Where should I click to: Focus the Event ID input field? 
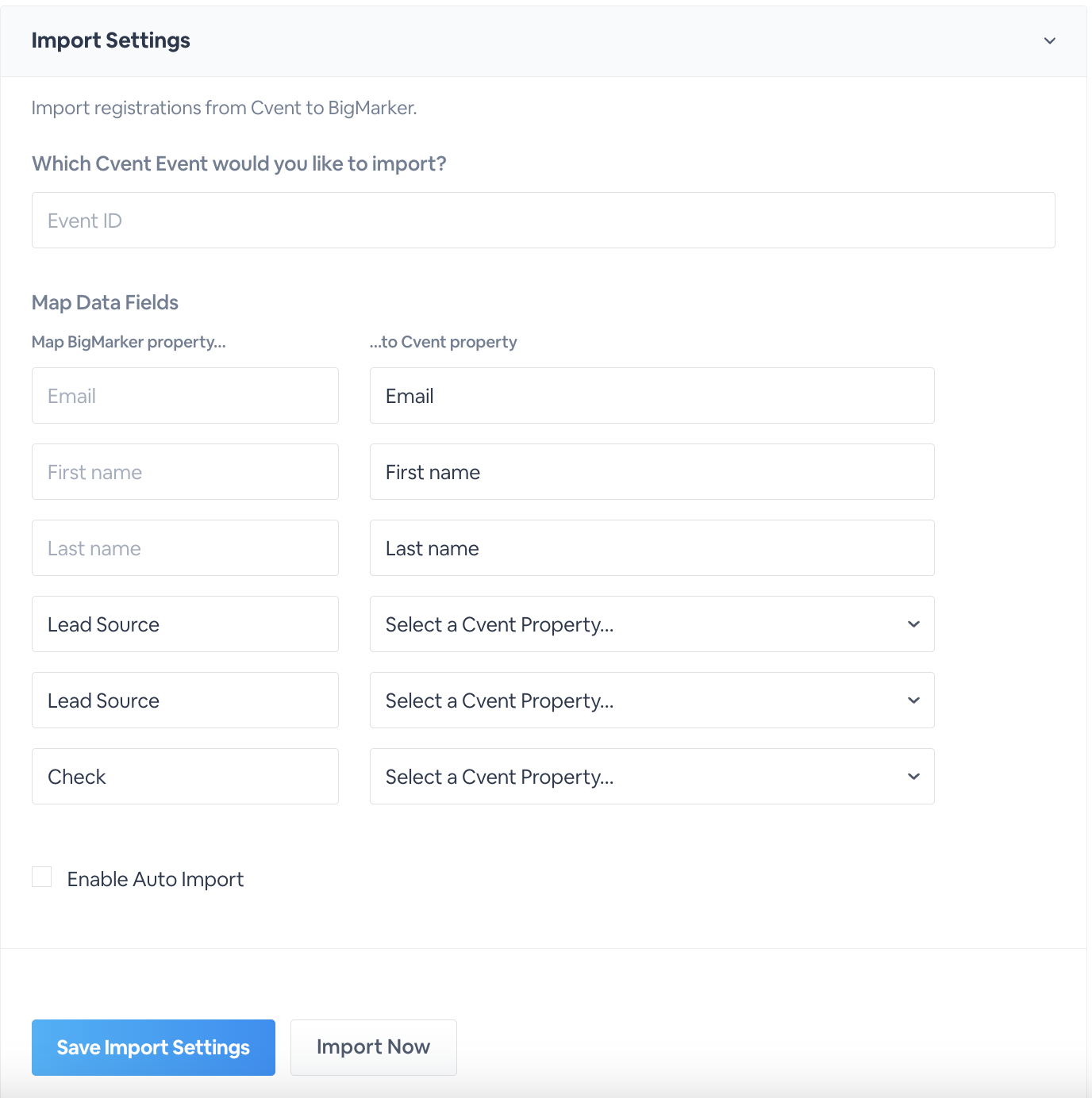click(x=543, y=221)
